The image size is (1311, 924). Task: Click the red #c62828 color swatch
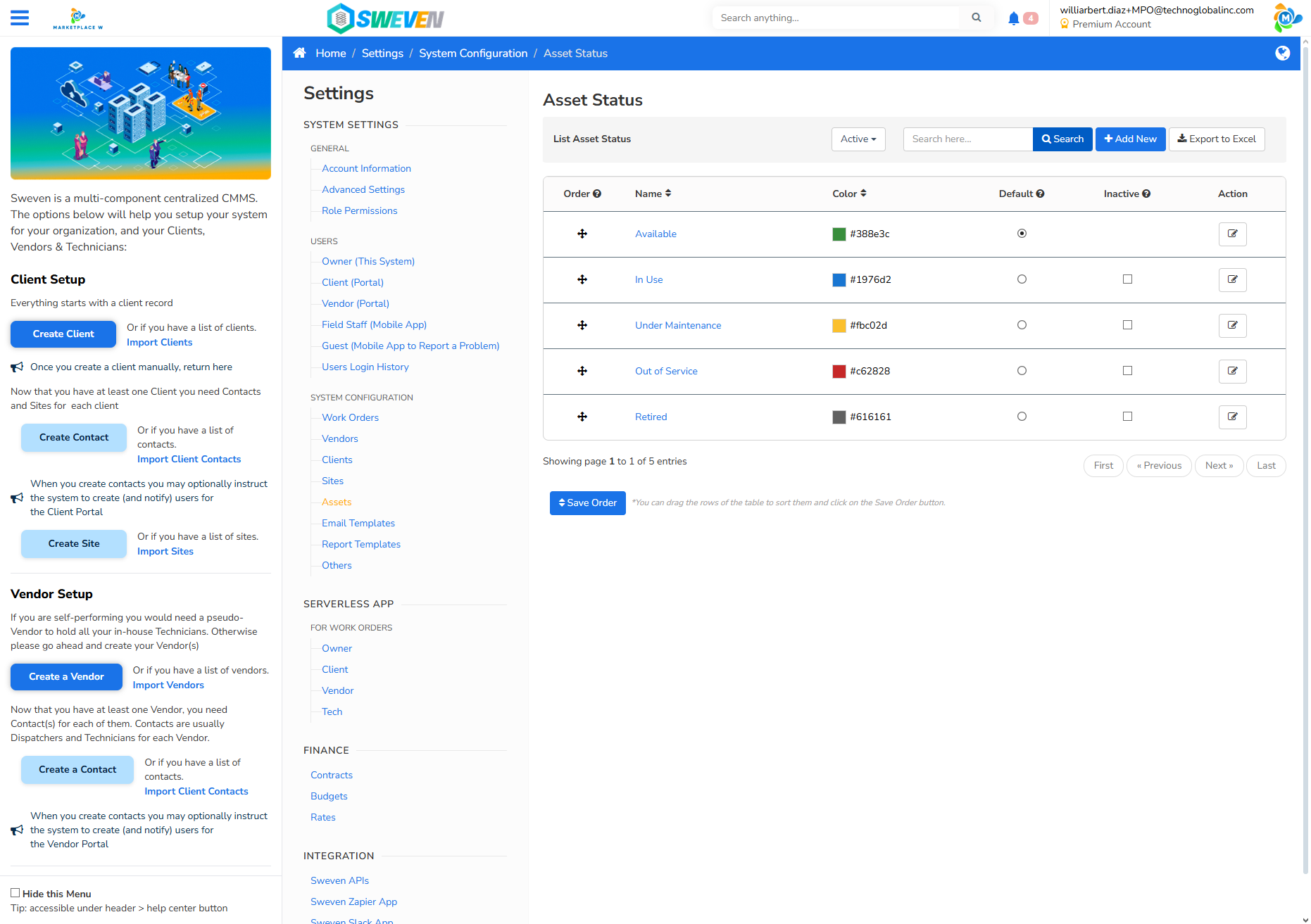(839, 371)
